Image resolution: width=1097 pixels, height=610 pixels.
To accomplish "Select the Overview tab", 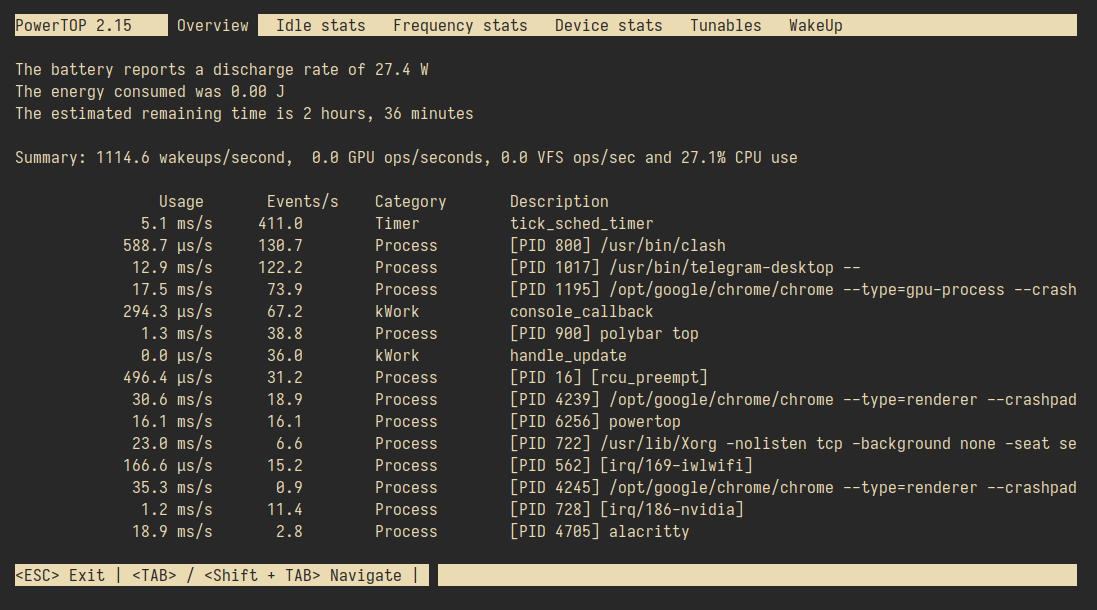I will (212, 25).
